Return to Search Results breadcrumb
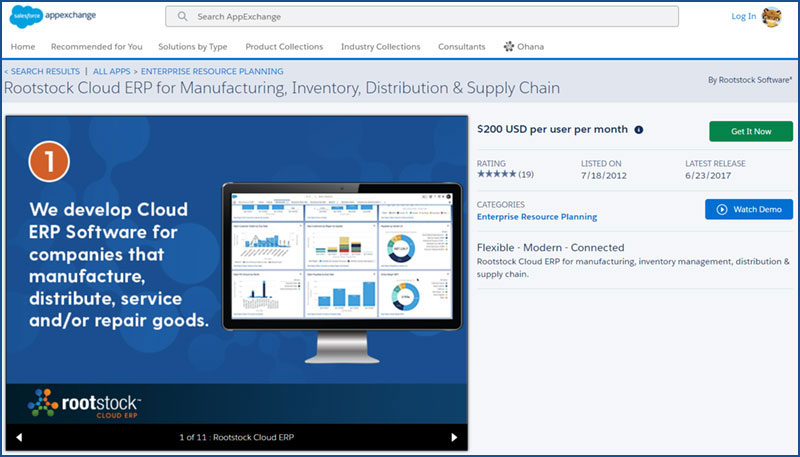 42,71
